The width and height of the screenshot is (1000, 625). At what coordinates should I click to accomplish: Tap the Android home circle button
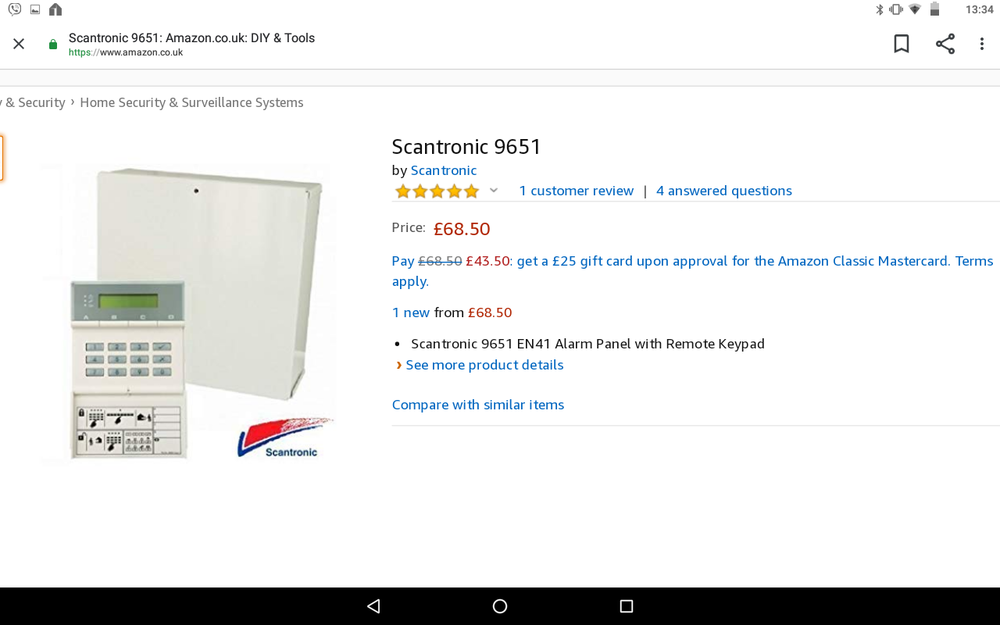(x=500, y=606)
